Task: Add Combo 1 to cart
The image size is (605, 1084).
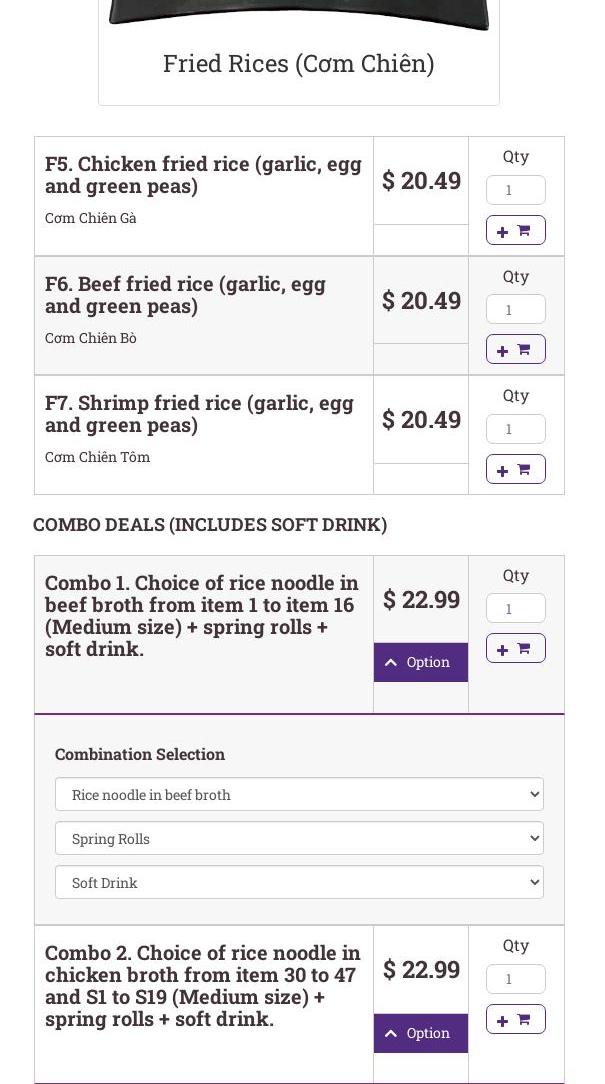Action: tap(515, 648)
